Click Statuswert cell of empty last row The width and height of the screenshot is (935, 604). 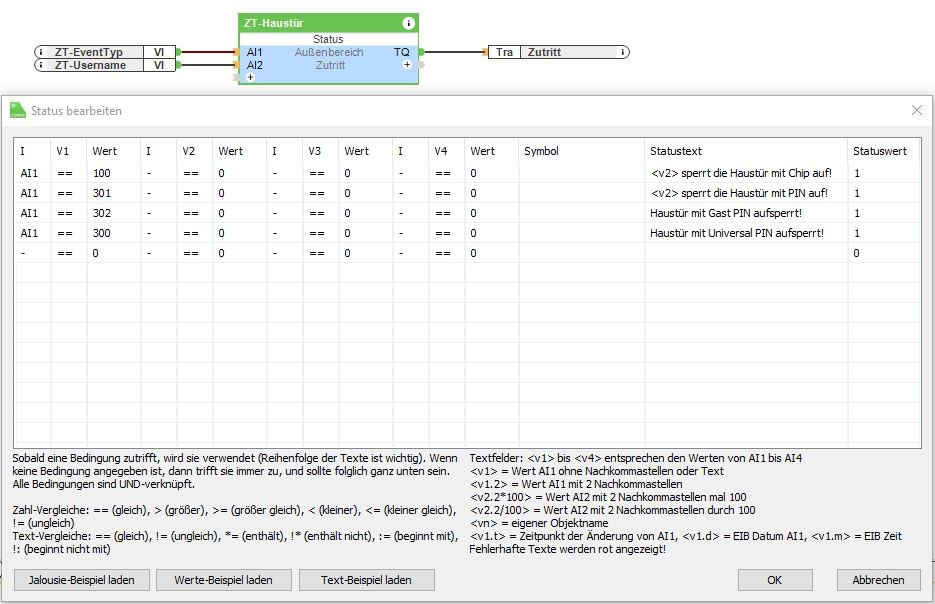click(x=884, y=253)
